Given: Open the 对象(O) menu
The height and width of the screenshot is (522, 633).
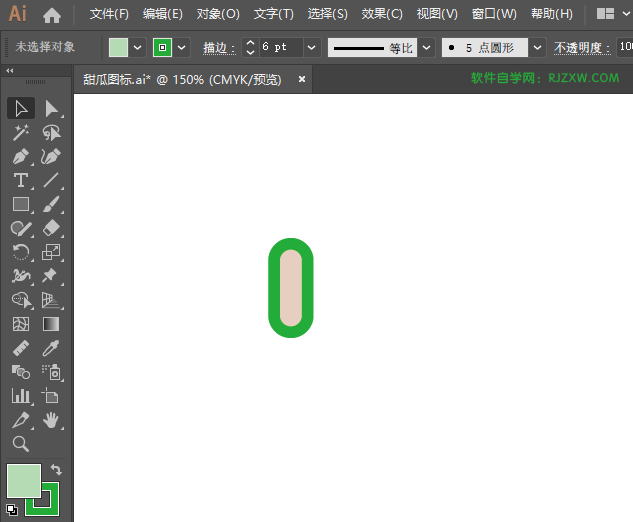Looking at the screenshot, I should point(218,14).
